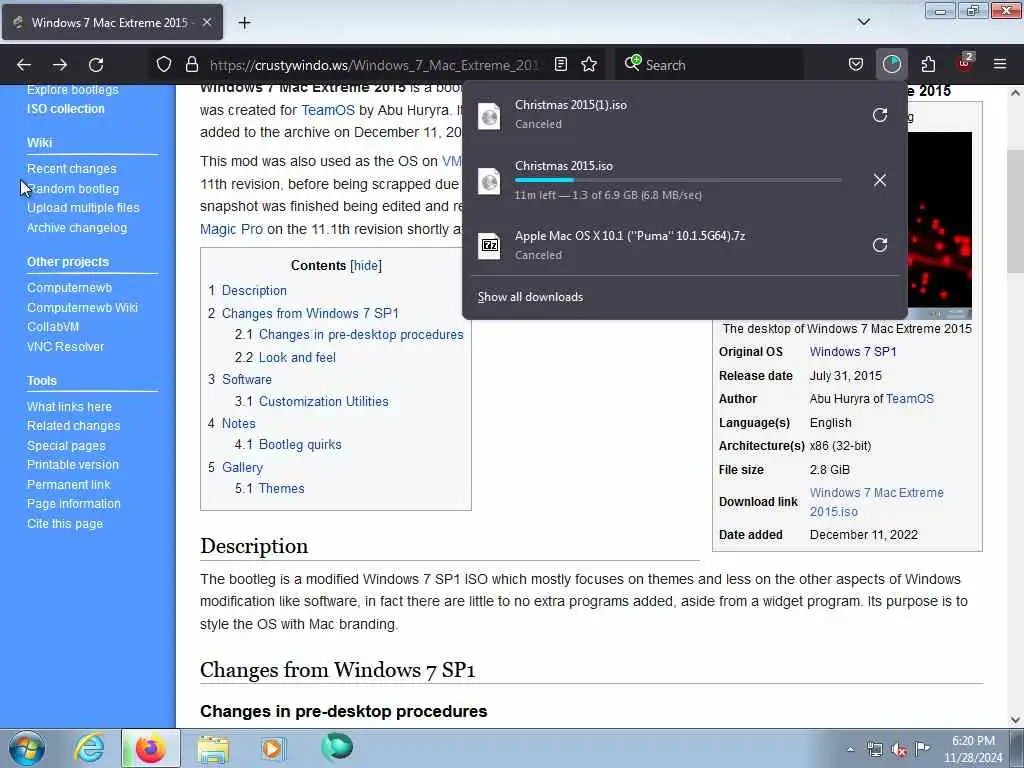
Task: Bookmark this page with the star icon
Action: 589,64
